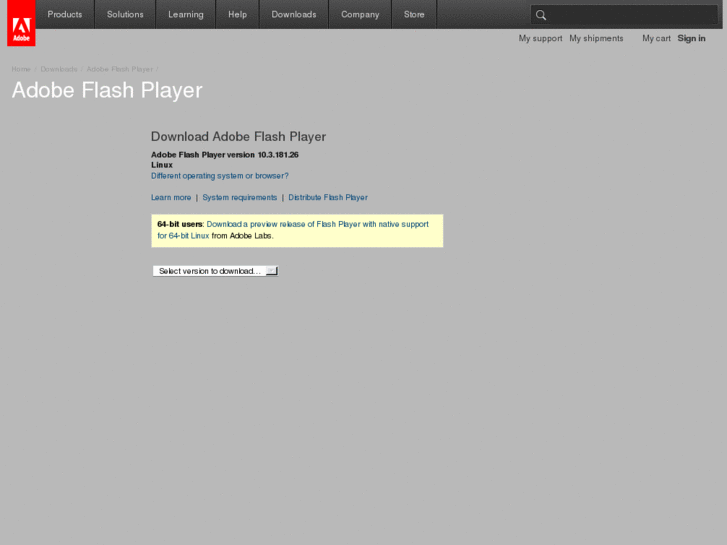Image resolution: width=727 pixels, height=545 pixels.
Task: Open the Learn more link
Action: (x=171, y=198)
